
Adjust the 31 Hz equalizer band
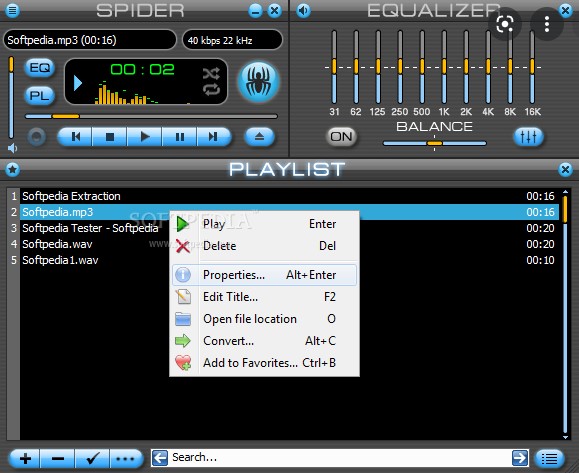(334, 67)
